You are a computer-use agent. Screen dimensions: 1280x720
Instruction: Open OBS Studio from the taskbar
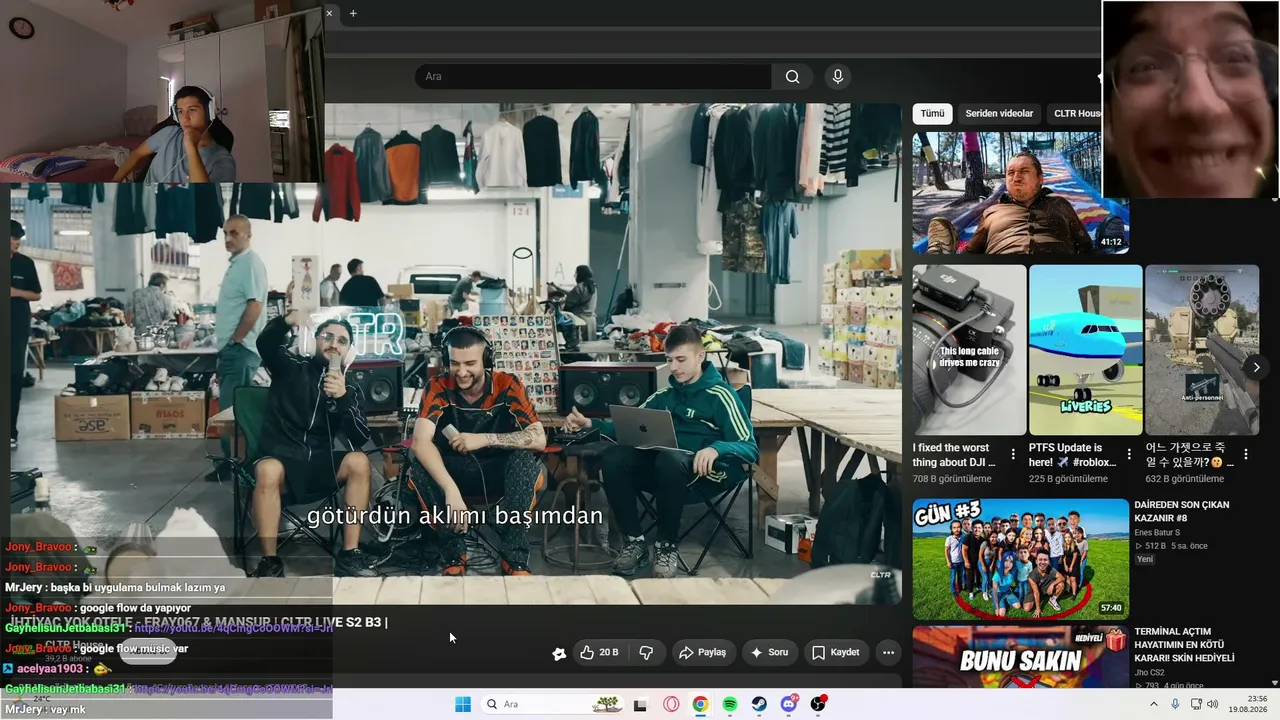tap(818, 704)
